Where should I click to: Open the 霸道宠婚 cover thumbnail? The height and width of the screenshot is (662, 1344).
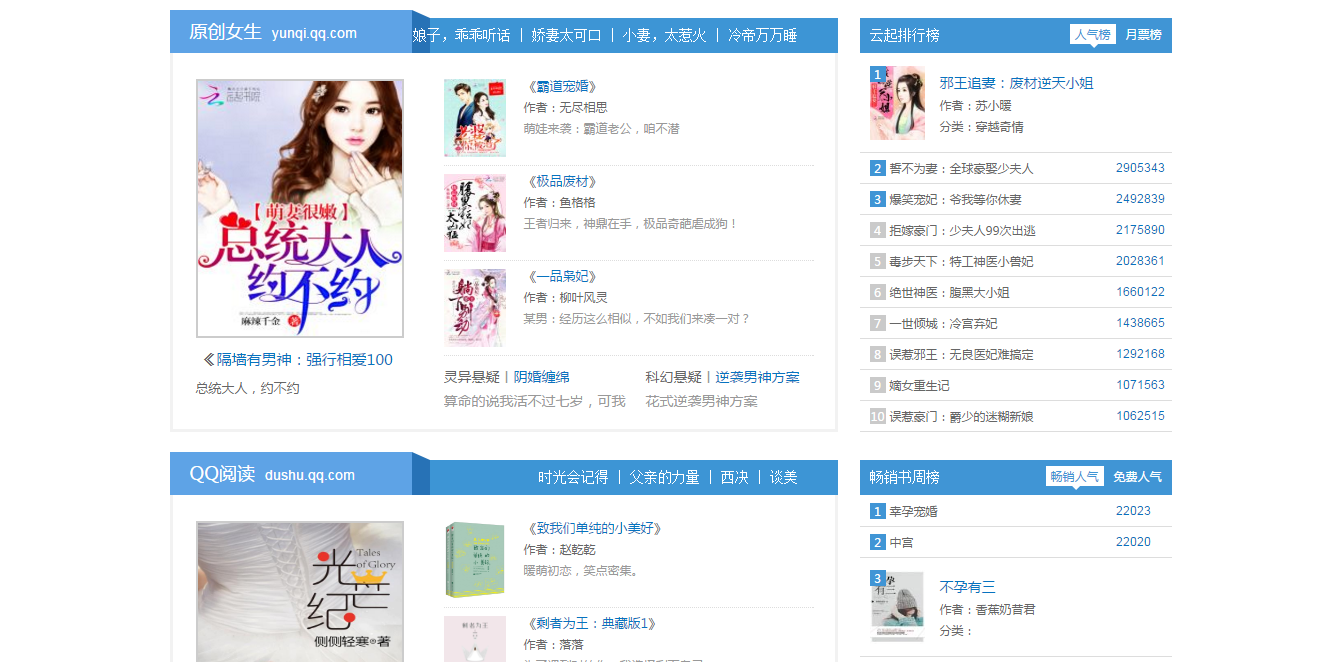point(475,118)
